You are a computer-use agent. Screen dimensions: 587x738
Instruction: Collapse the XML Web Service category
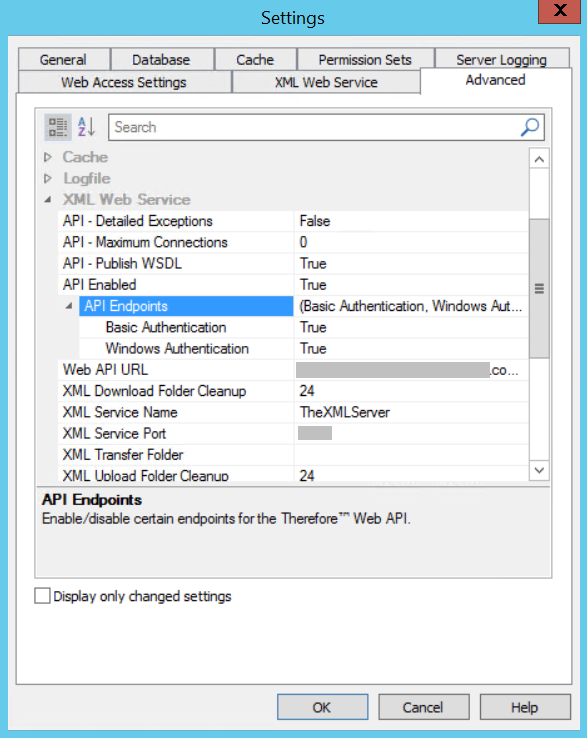click(48, 200)
